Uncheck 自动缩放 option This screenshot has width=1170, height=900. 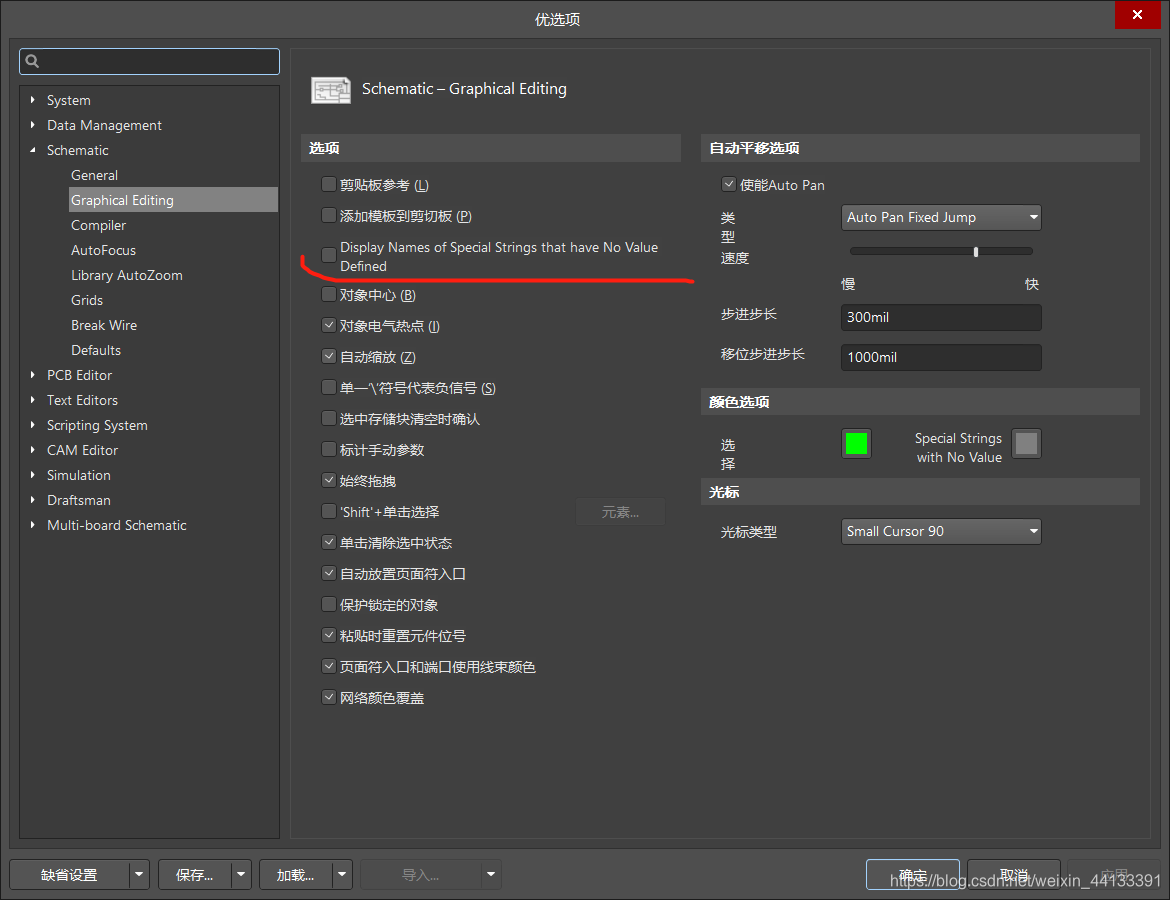328,357
